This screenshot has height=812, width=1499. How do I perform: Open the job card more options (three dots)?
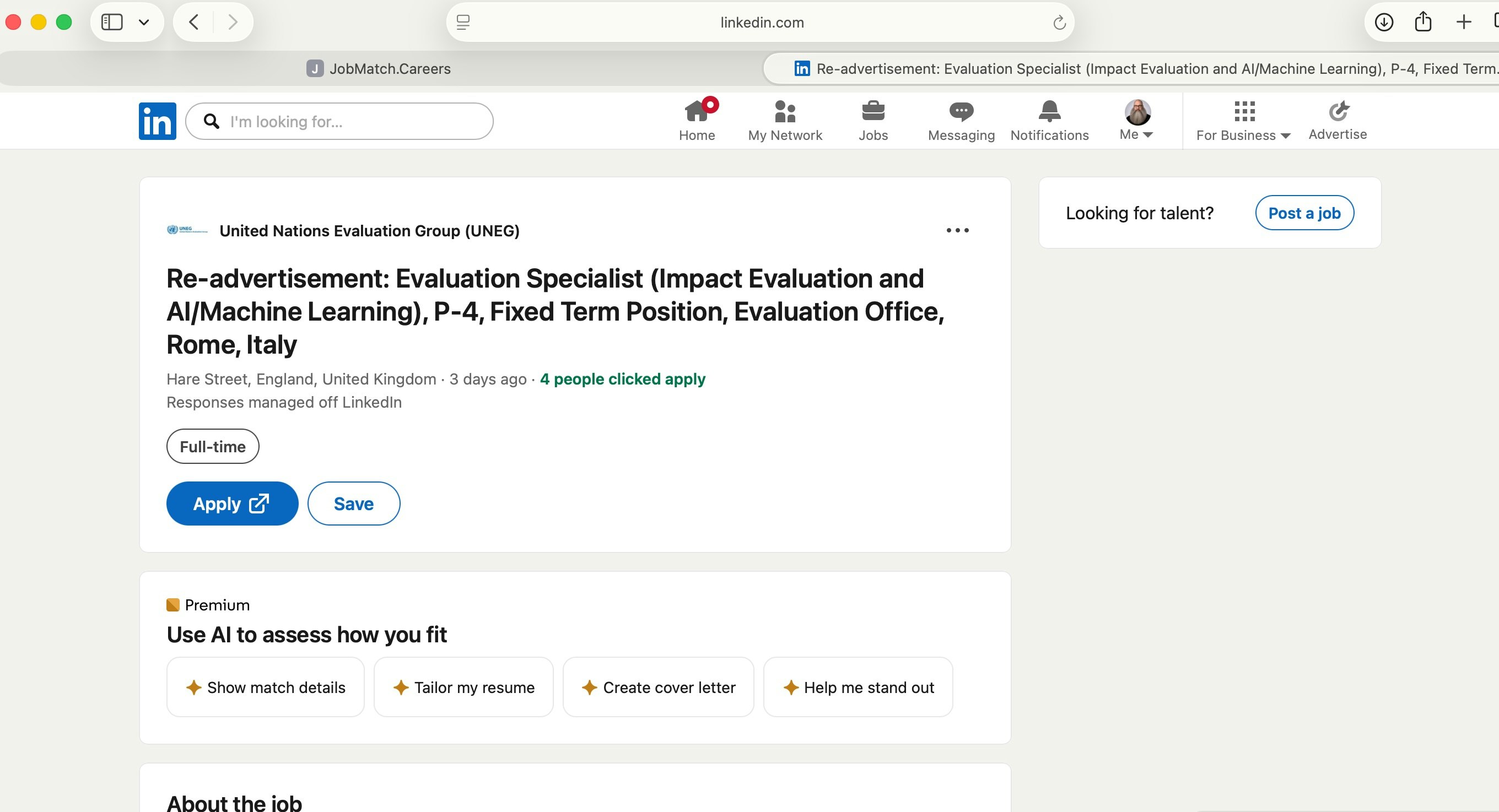957,230
